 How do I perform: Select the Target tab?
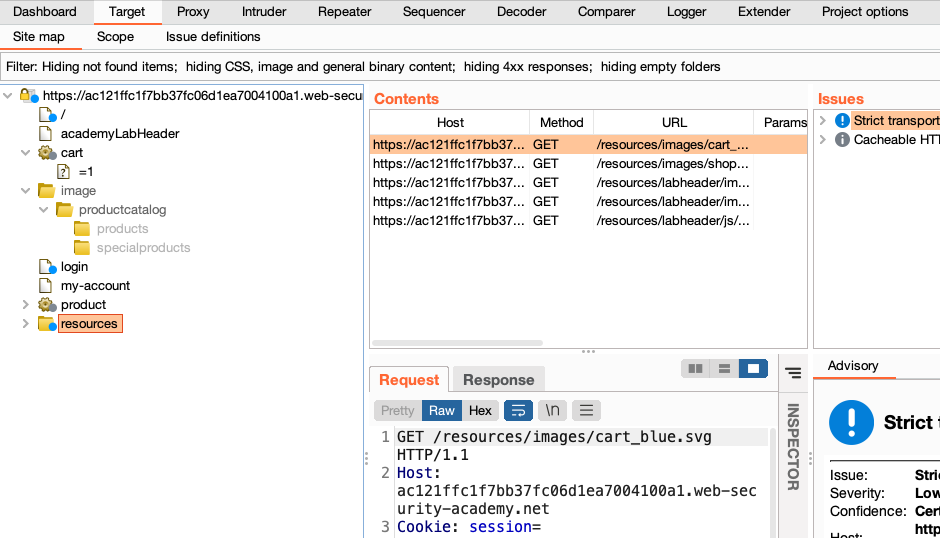point(127,11)
